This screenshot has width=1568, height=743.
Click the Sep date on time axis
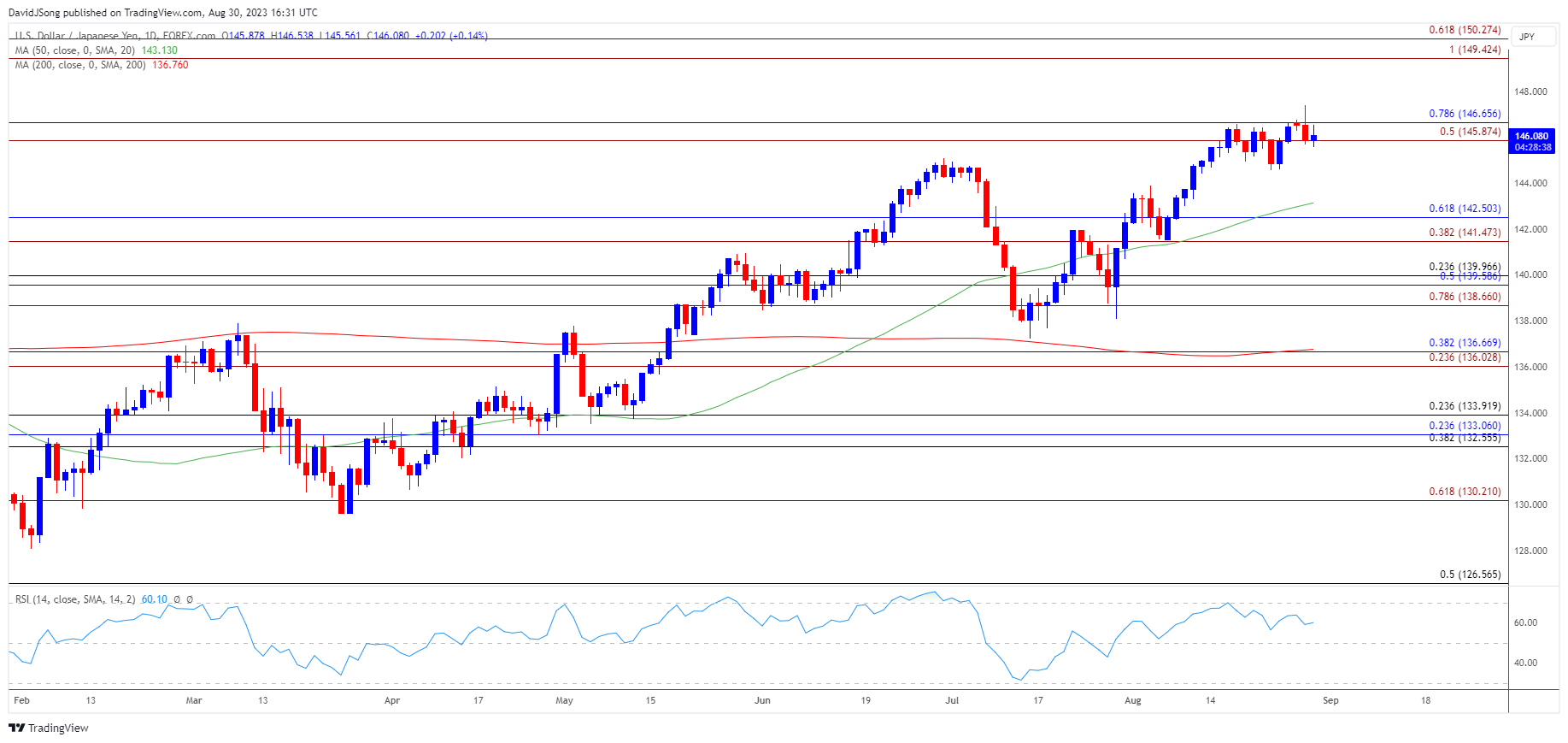[x=1330, y=700]
